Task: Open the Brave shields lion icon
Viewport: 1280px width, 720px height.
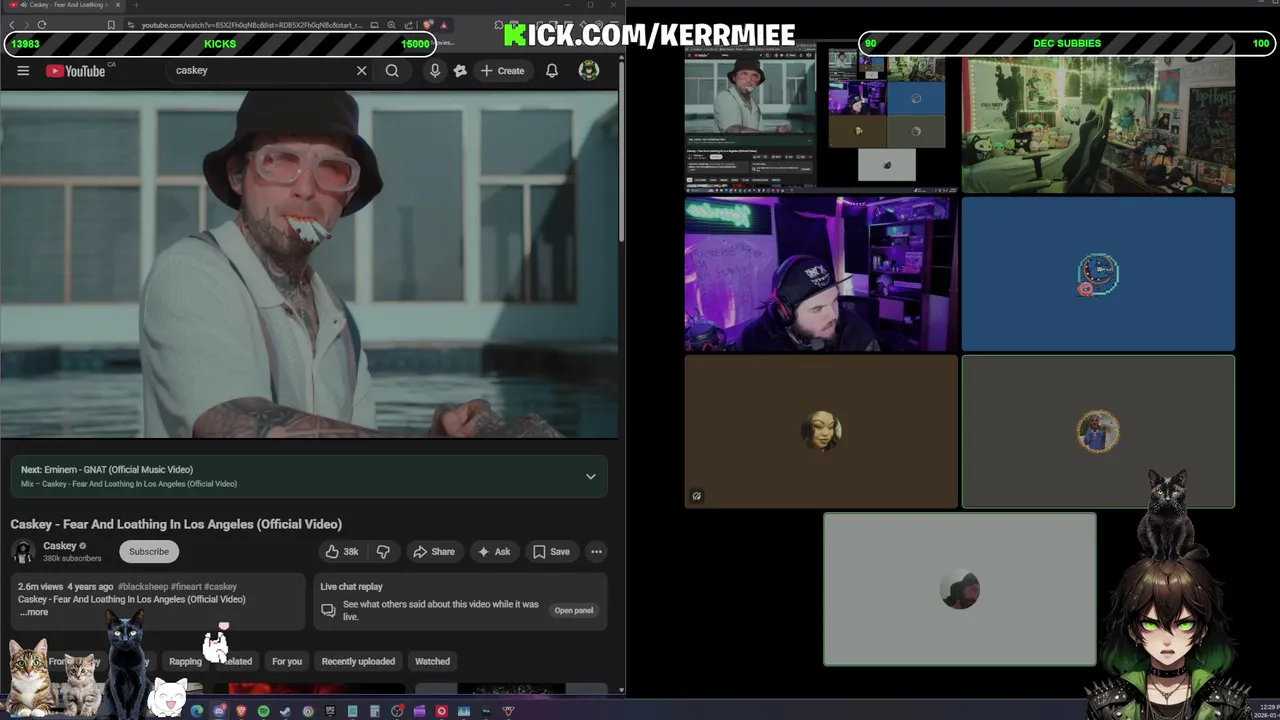Action: pyautogui.click(x=428, y=25)
